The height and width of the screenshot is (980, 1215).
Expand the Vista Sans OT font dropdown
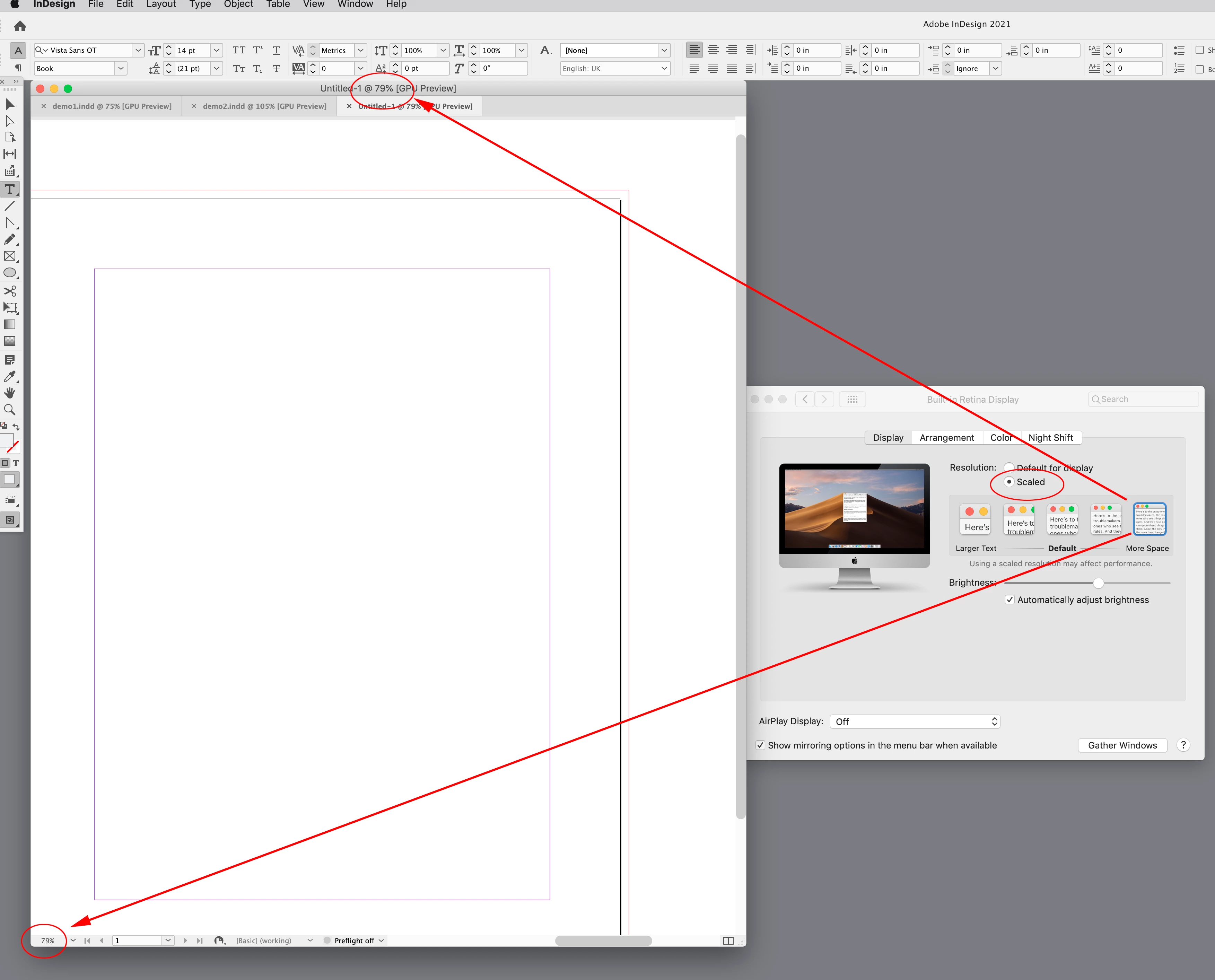tap(138, 50)
